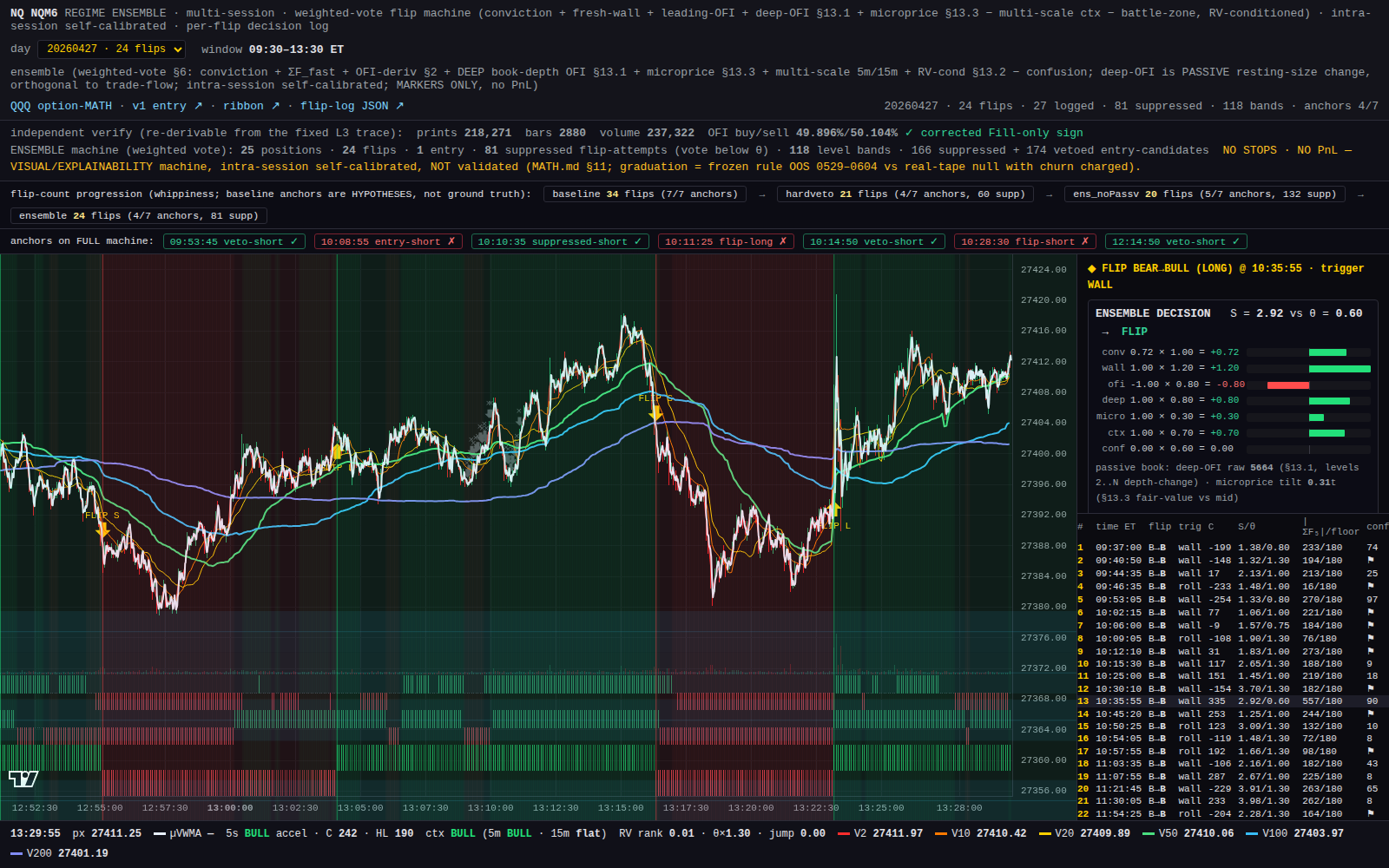The width and height of the screenshot is (1389, 868).
Task: Jump to the 12:14:50 veto-short anchor
Action: point(1176,241)
